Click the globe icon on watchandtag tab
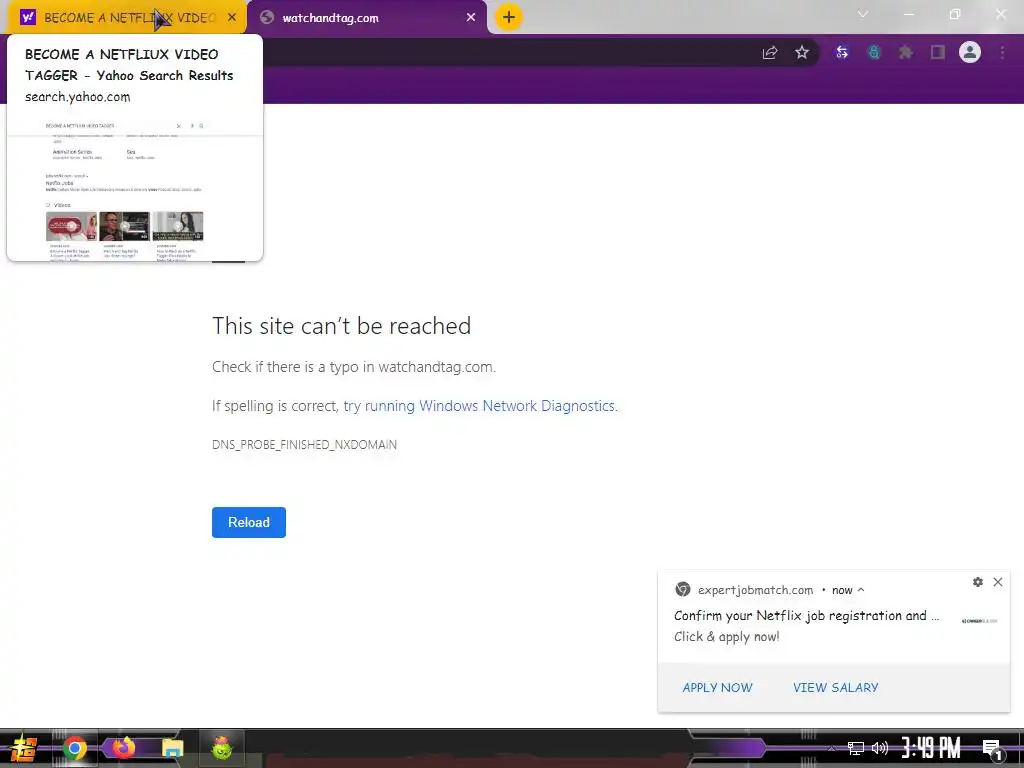This screenshot has width=1024, height=768. [266, 18]
